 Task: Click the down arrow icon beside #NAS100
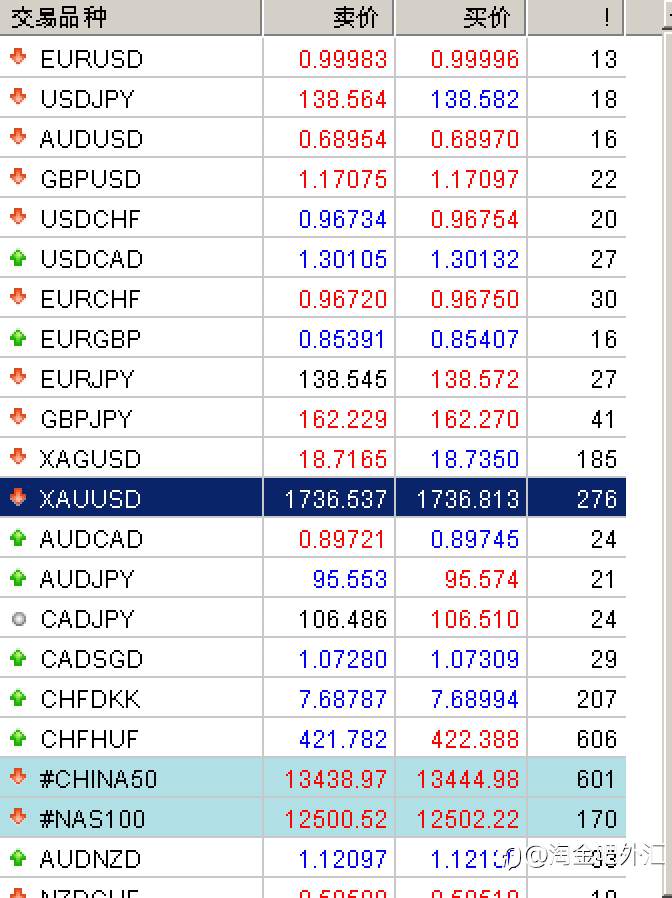(x=18, y=817)
